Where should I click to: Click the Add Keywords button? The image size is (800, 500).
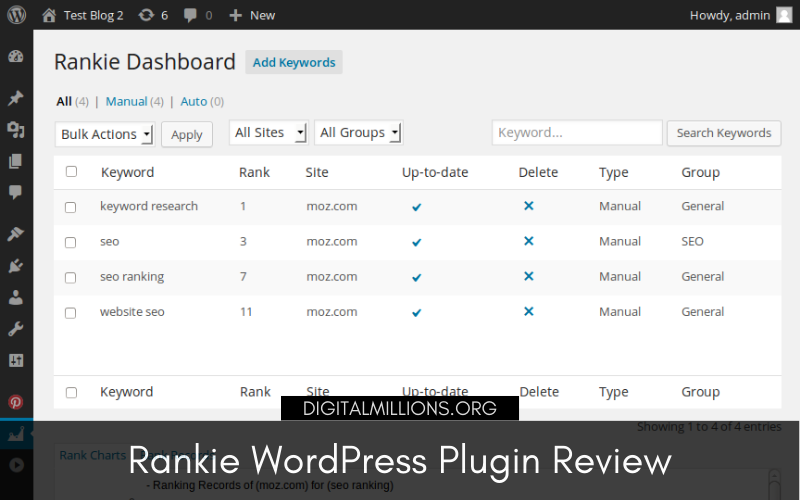click(x=294, y=62)
